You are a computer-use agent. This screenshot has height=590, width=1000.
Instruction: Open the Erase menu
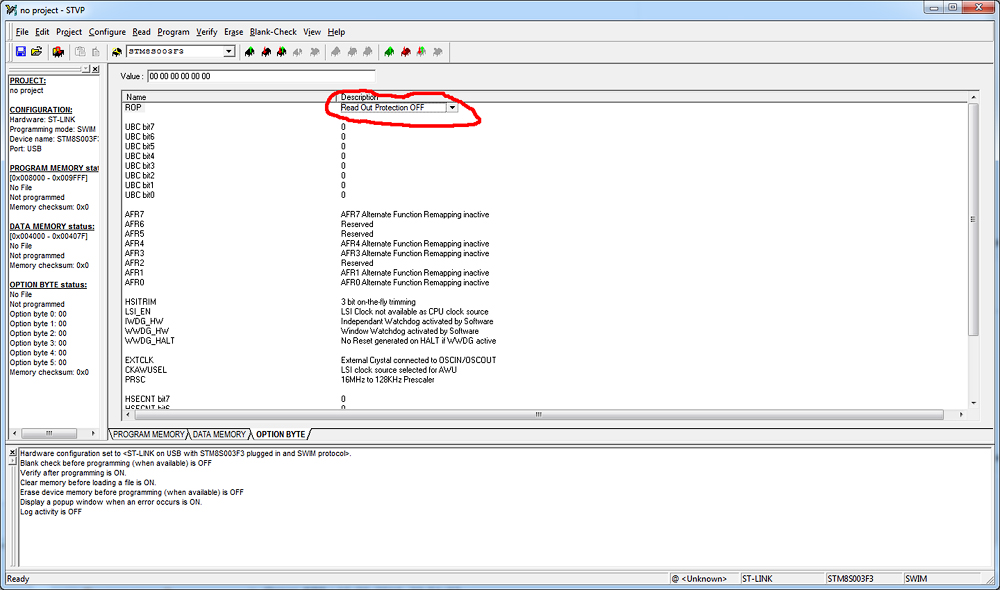click(233, 32)
